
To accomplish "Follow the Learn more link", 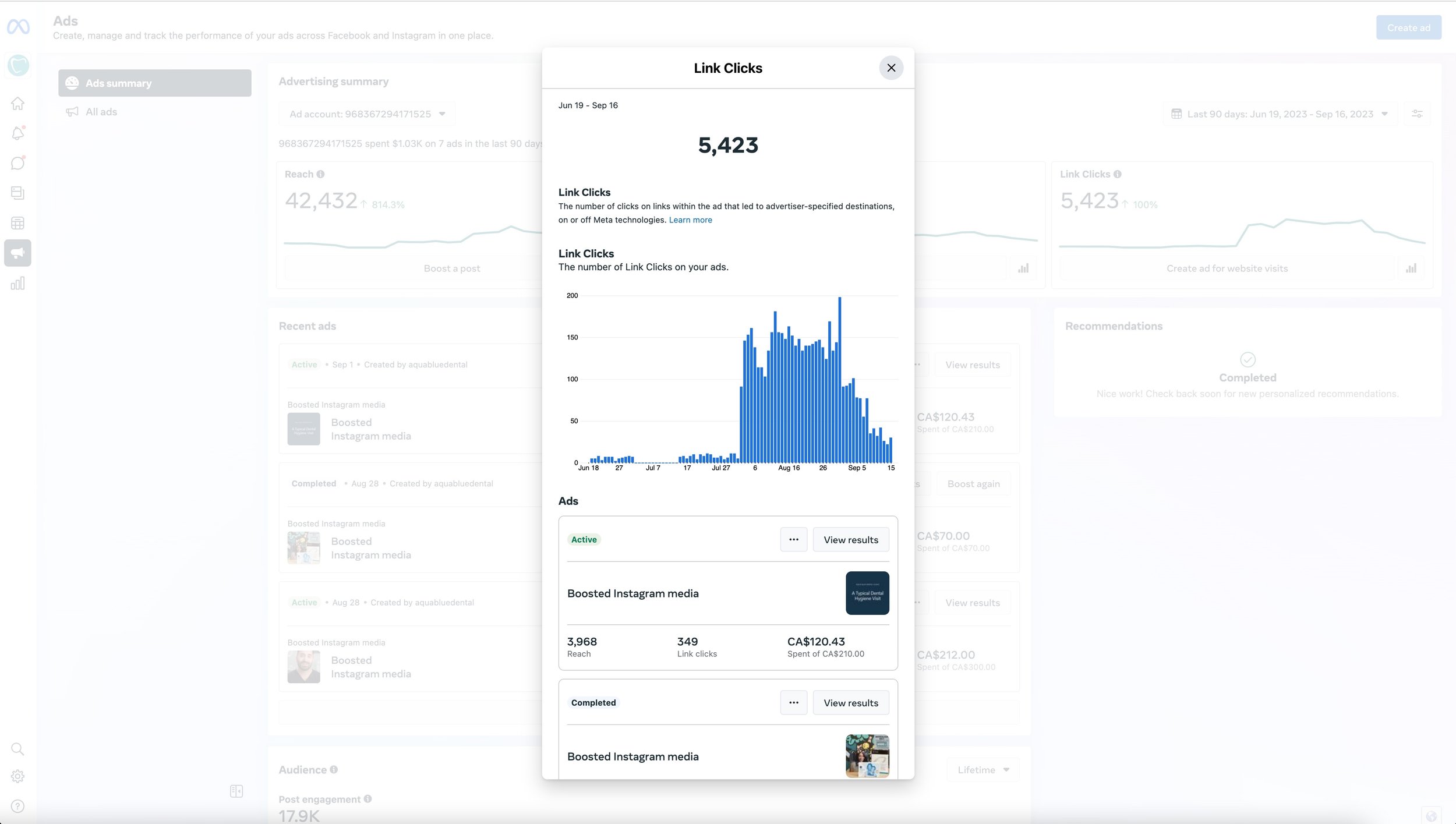I will pyautogui.click(x=690, y=220).
